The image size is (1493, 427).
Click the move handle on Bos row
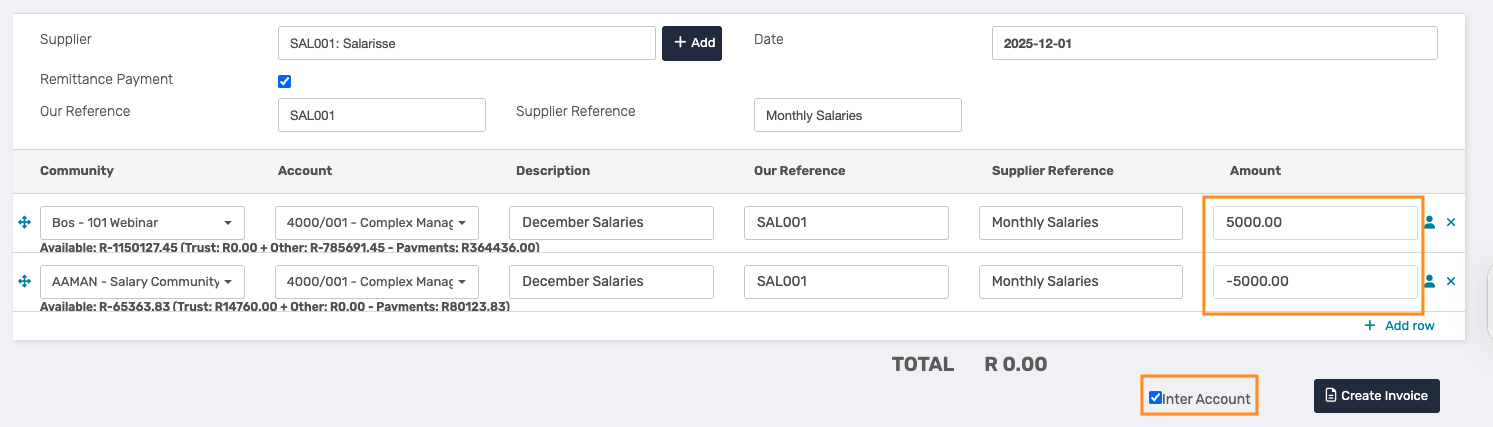click(x=24, y=223)
